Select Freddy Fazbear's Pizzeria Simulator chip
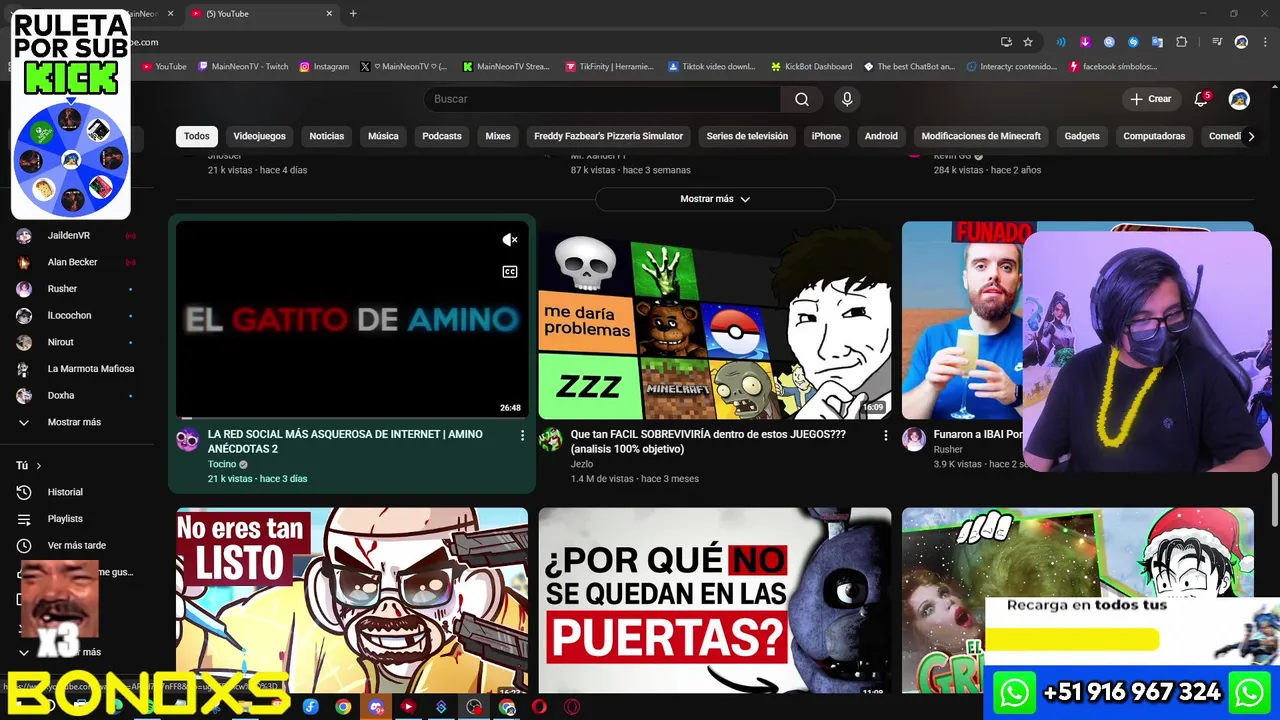Viewport: 1280px width, 720px height. pyautogui.click(x=609, y=136)
